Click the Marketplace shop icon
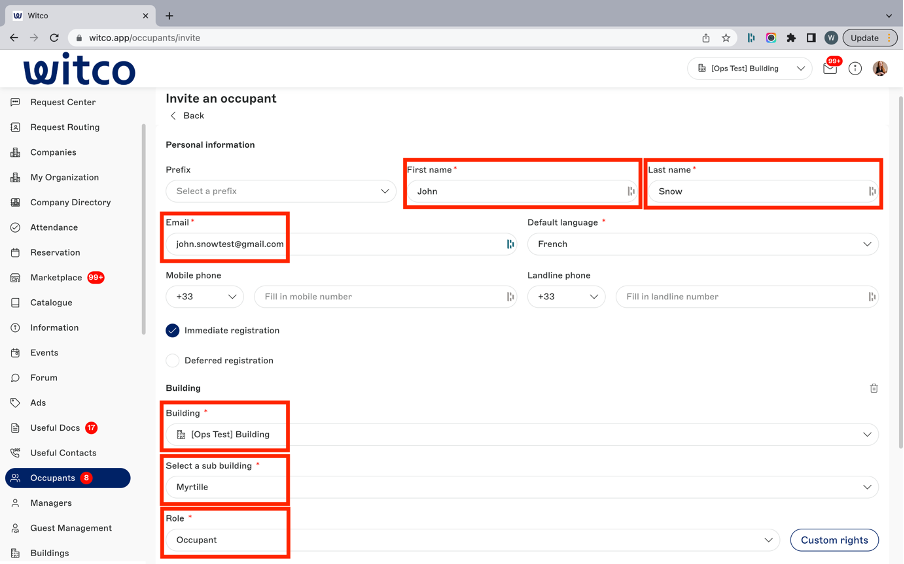The height and width of the screenshot is (564, 904). pos(16,277)
